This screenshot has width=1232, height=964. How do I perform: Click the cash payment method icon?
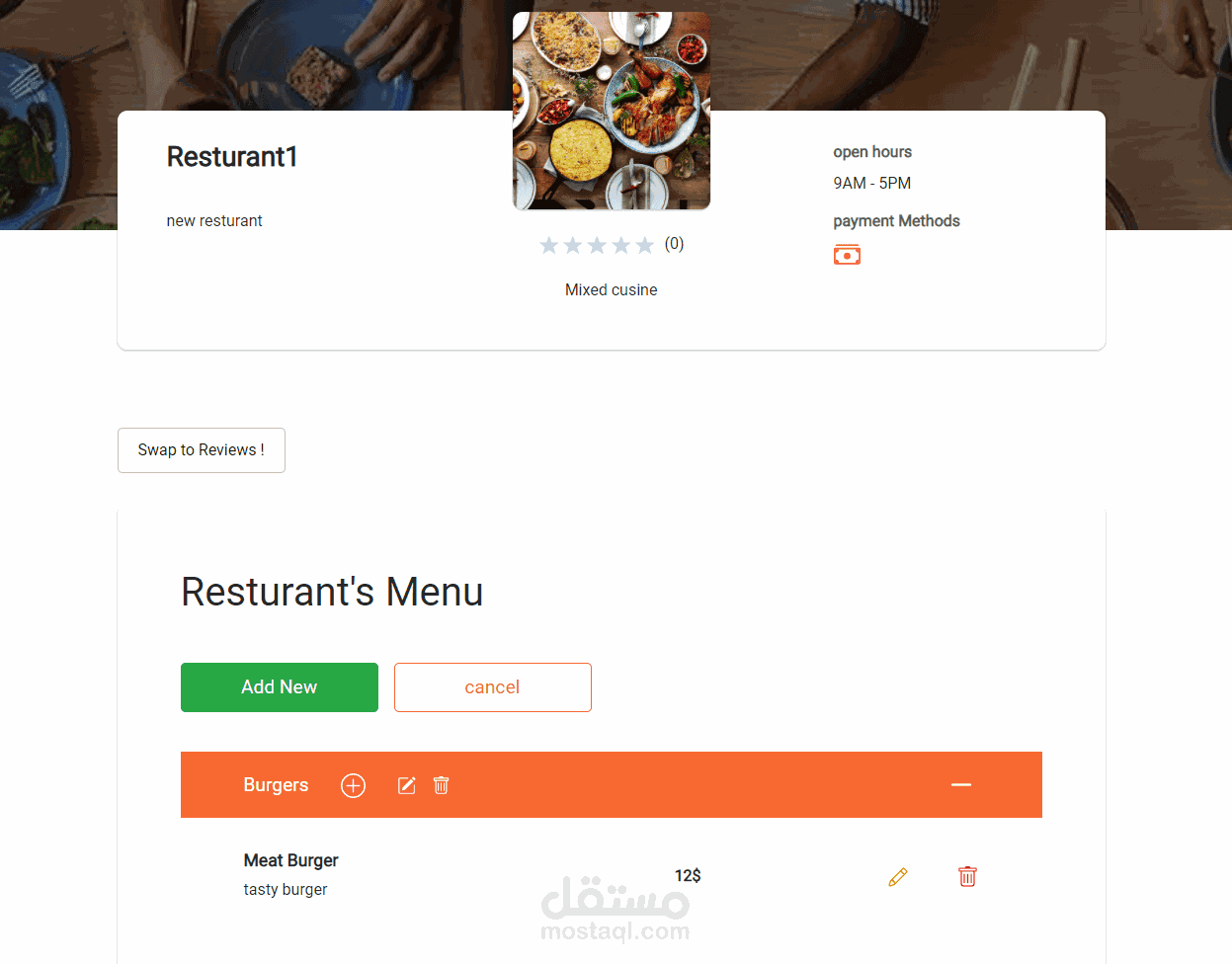tap(847, 255)
